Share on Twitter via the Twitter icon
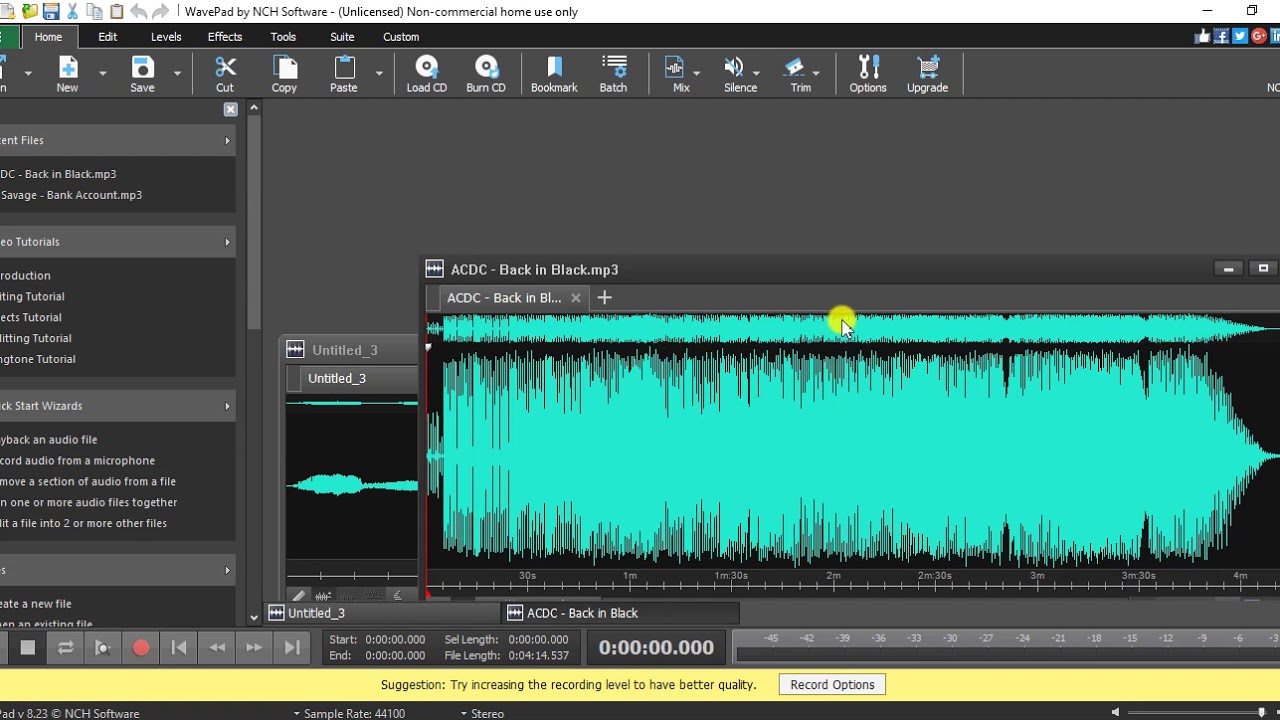Image resolution: width=1280 pixels, height=720 pixels. pos(1240,37)
